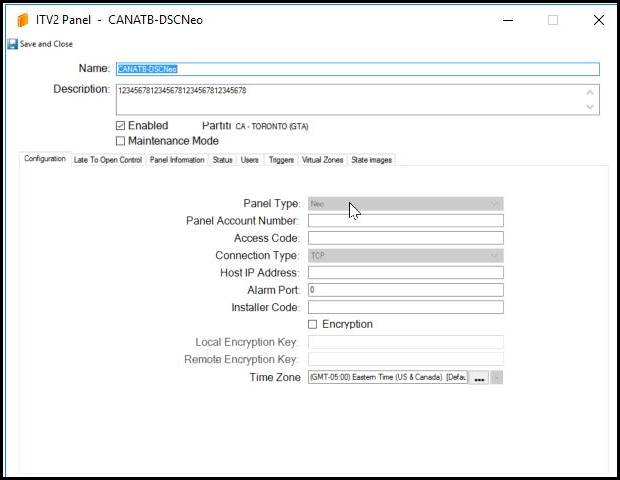Click into the Host IP Address field
Screen dimensions: 620x480
pos(405,273)
